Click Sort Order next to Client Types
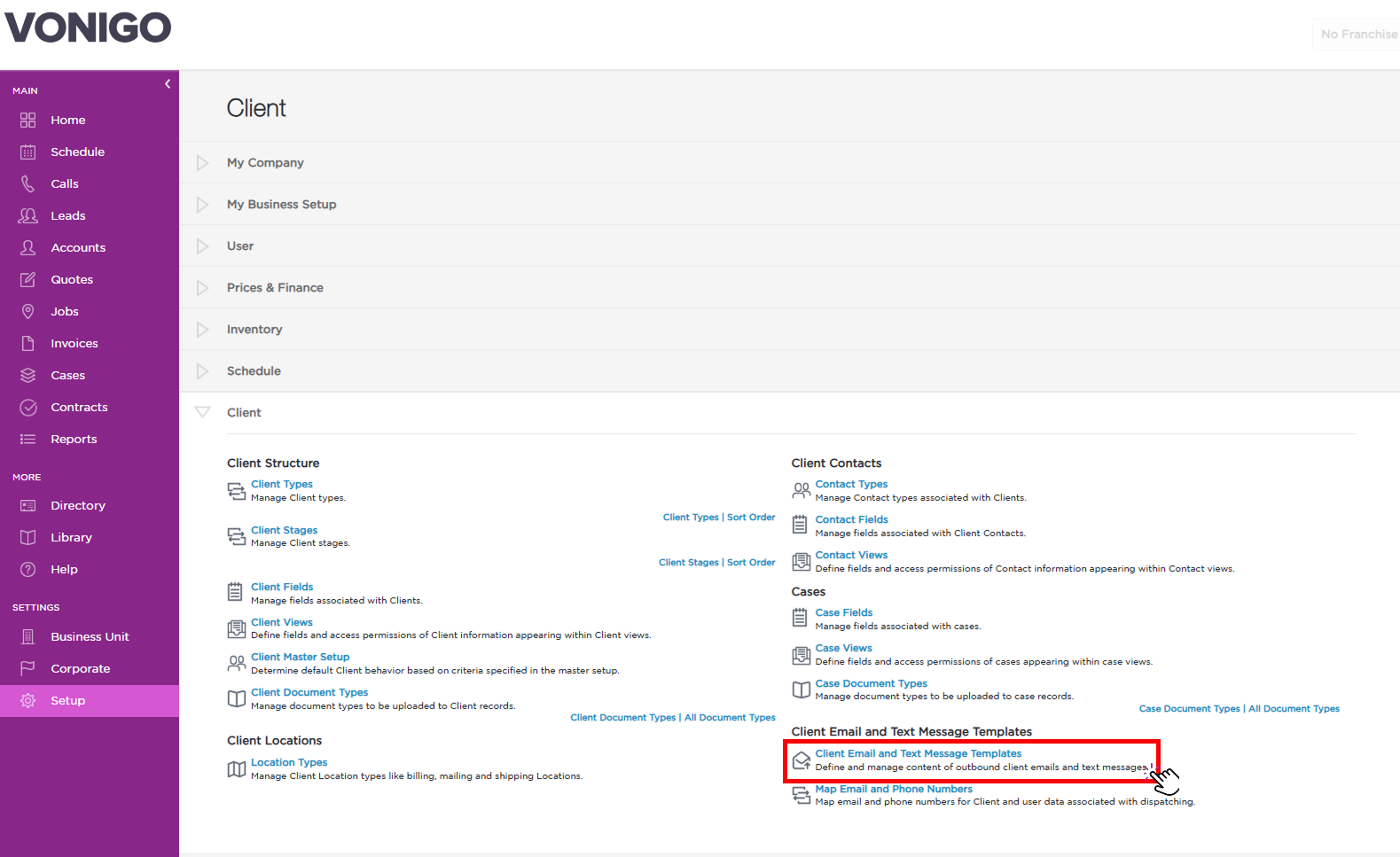 click(751, 518)
